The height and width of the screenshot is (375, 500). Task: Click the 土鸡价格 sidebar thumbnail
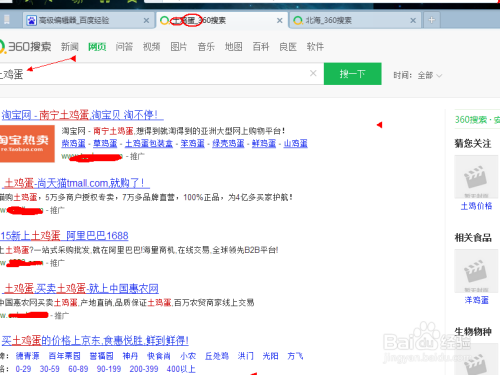(476, 177)
